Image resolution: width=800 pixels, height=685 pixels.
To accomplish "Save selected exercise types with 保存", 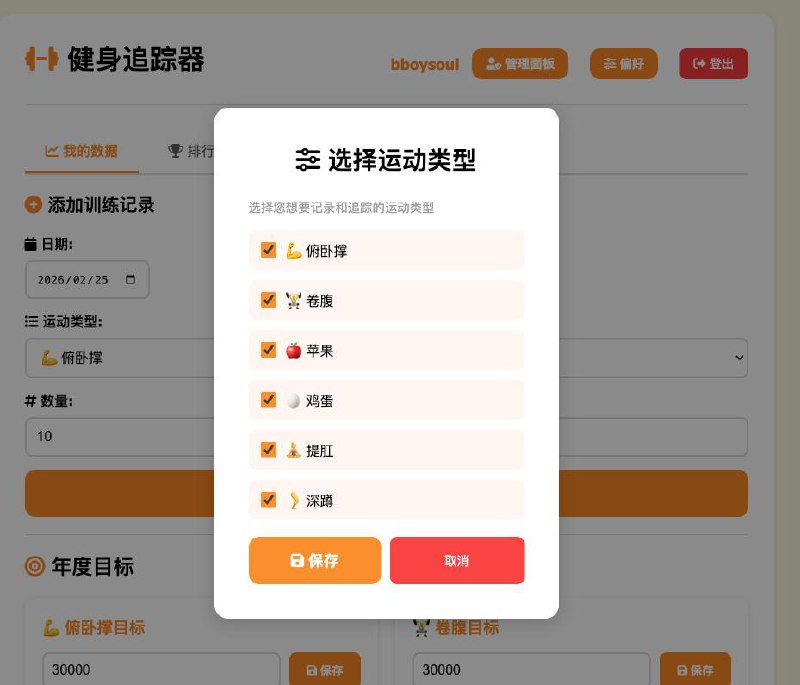I will point(315,561).
